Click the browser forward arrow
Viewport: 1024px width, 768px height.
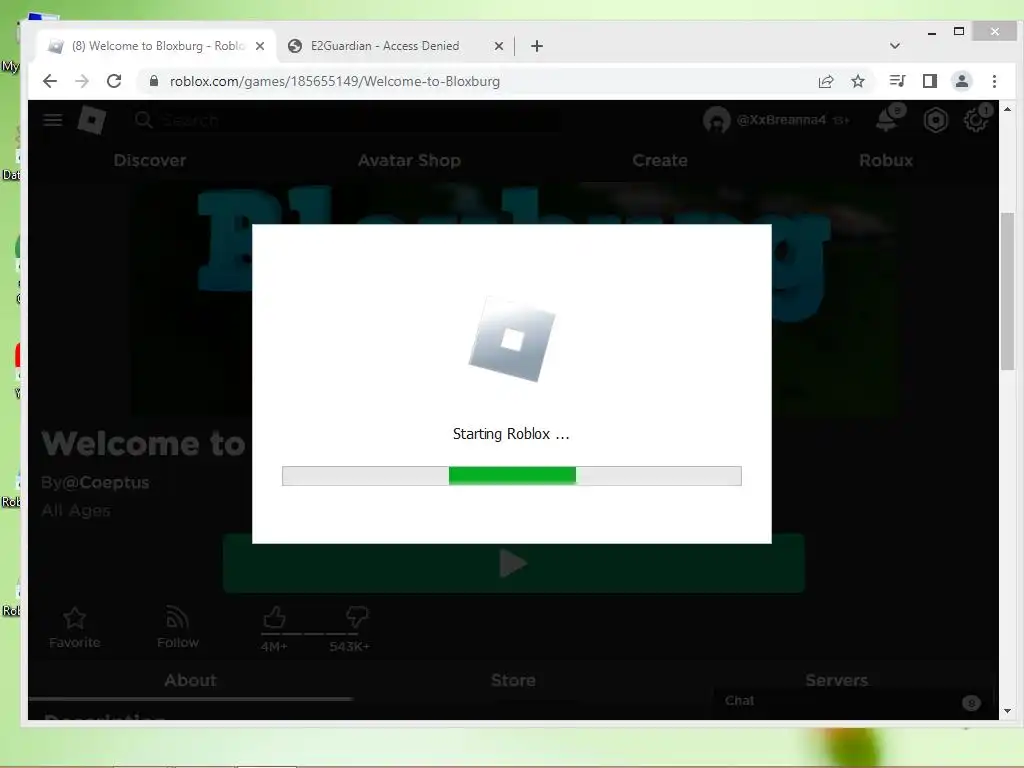82,81
